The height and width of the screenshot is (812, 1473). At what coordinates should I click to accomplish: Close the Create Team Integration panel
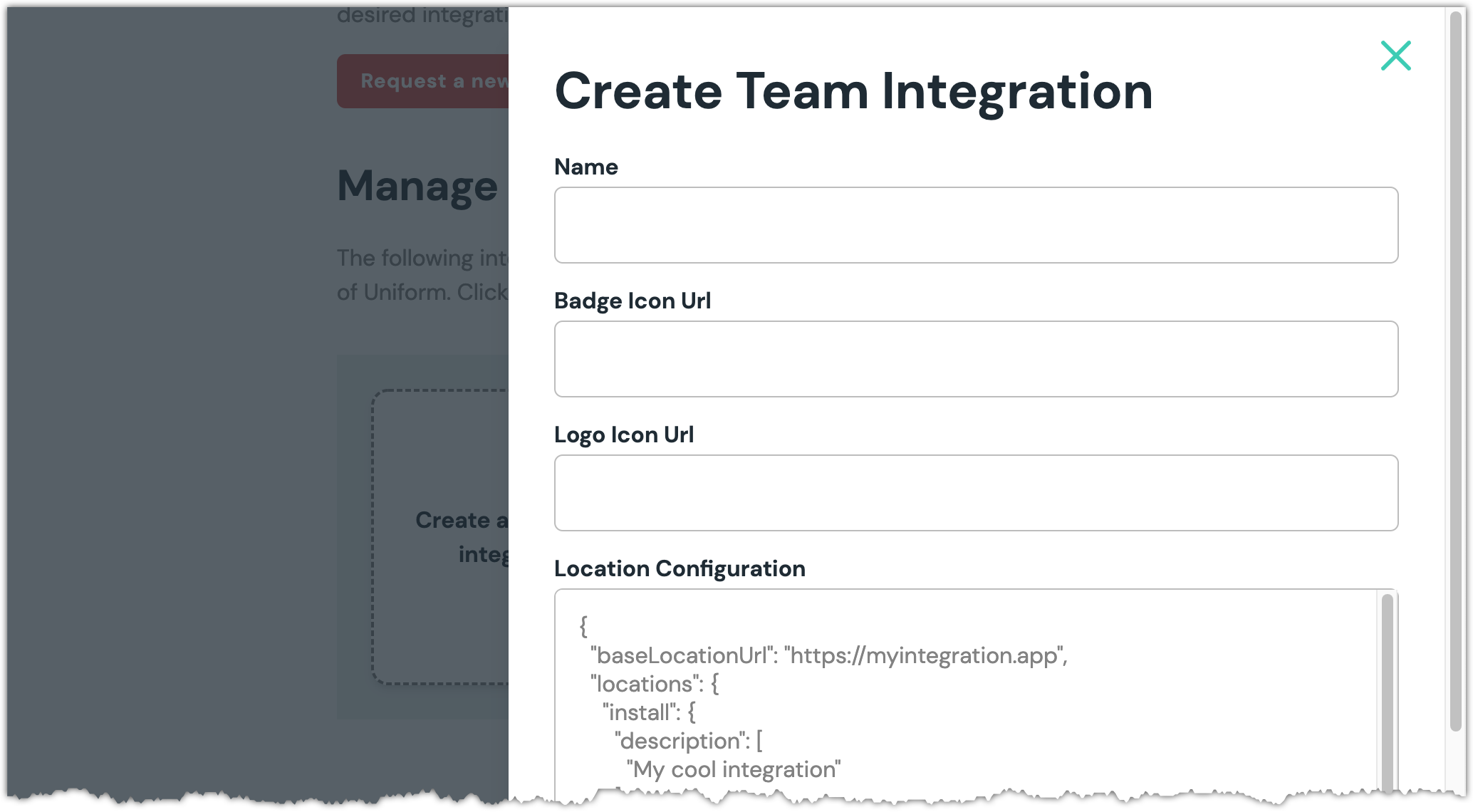pyautogui.click(x=1395, y=56)
